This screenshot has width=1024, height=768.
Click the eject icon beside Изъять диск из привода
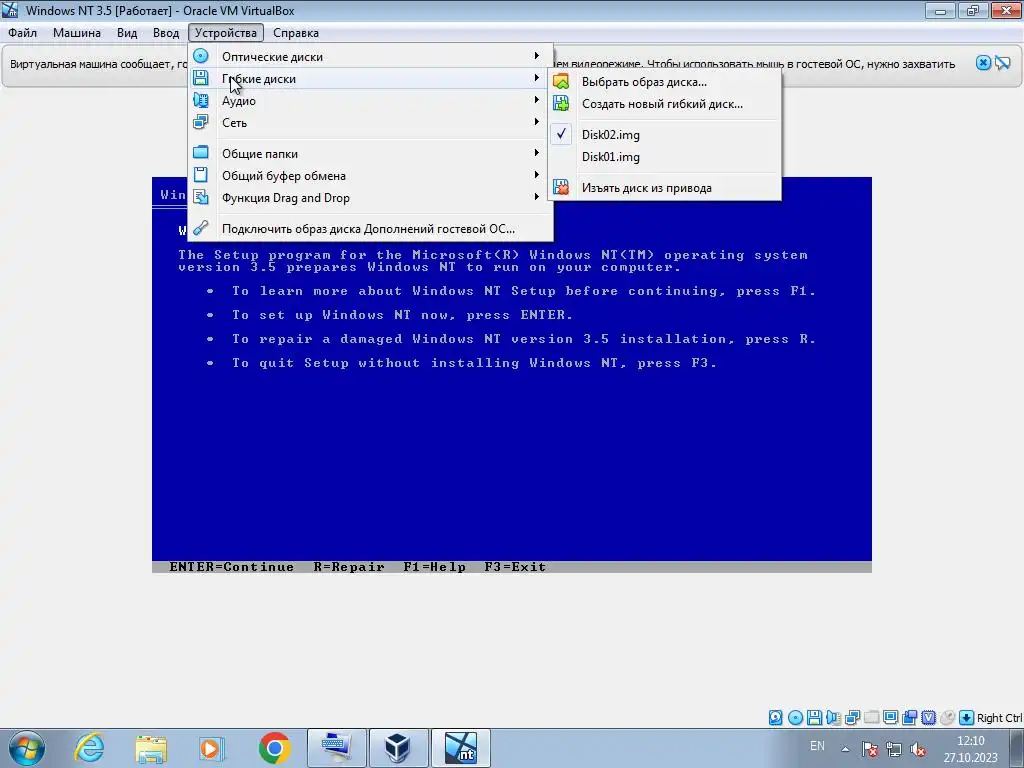(561, 187)
